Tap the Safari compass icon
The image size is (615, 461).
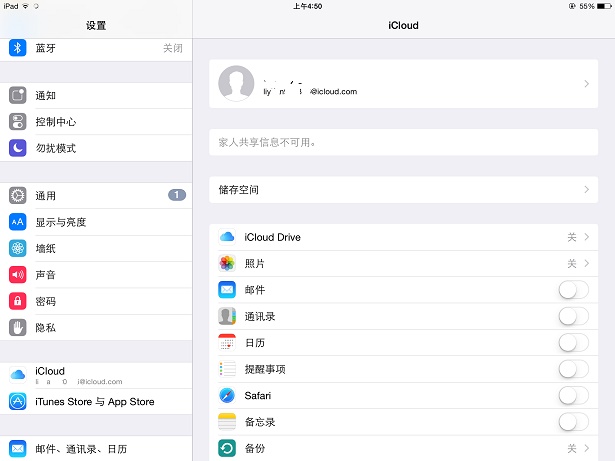(x=227, y=395)
